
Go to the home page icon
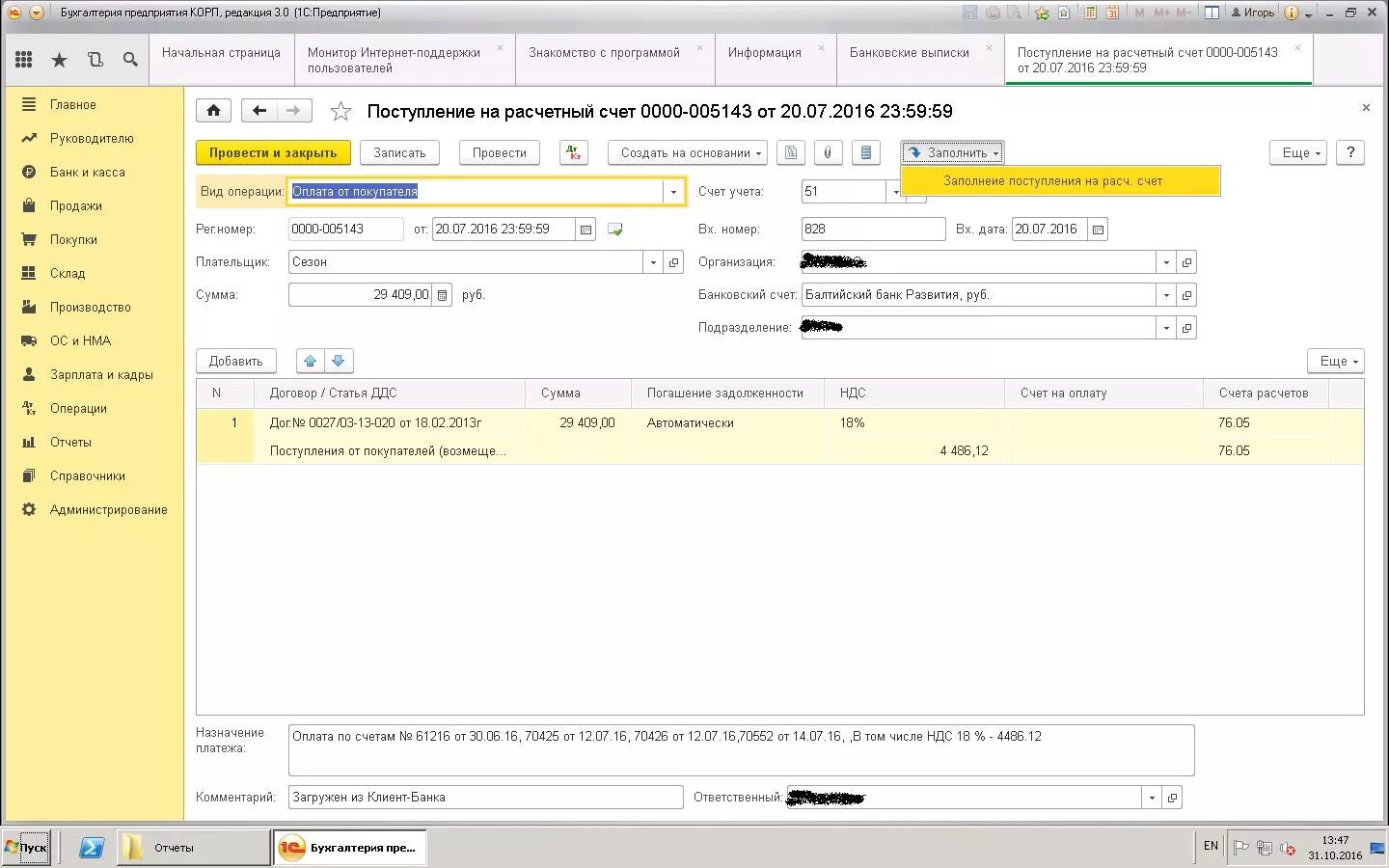(213, 111)
